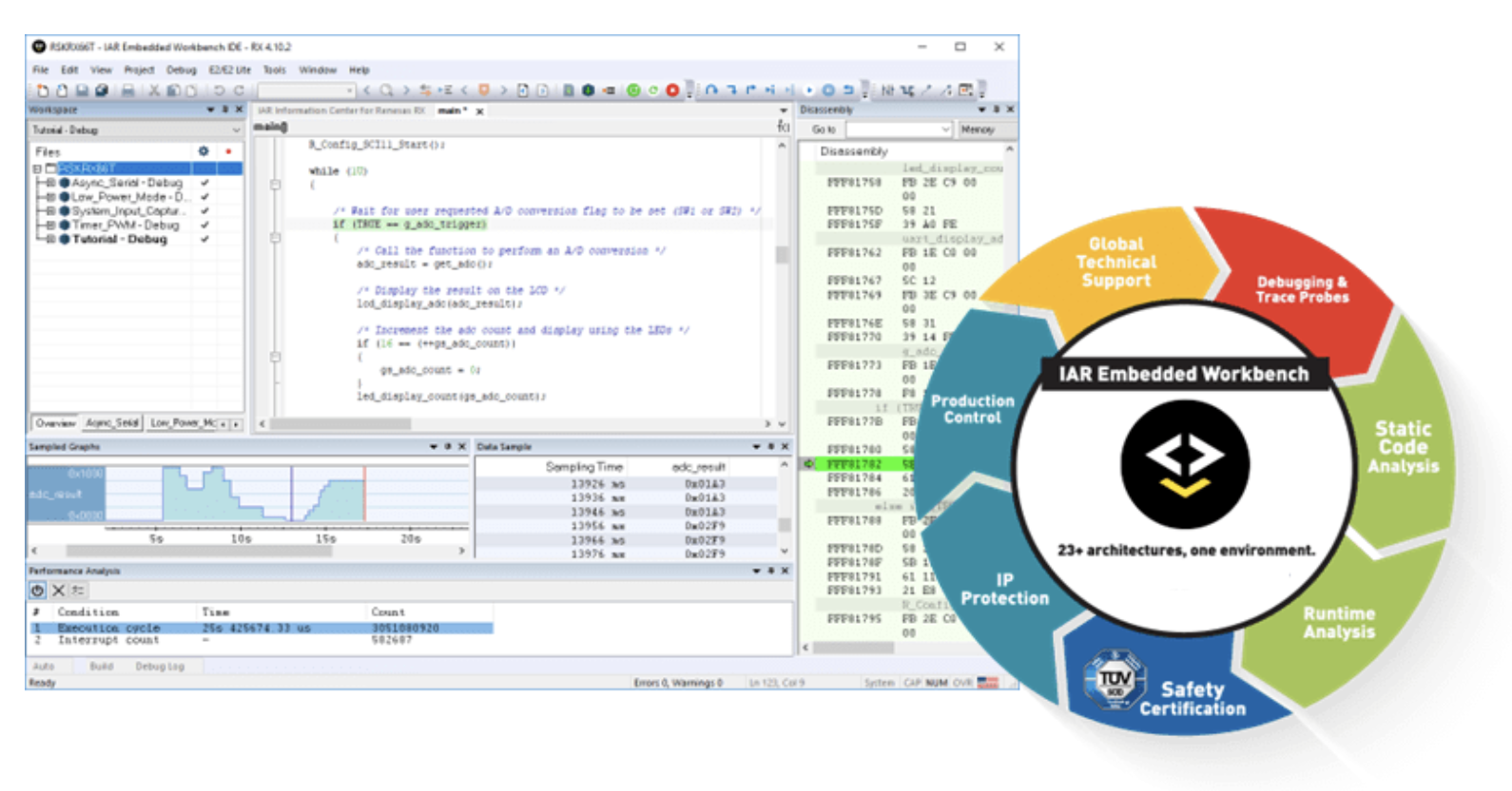1512x791 pixels.
Task: Click the X clear icon in Performance Analysis
Action: (x=58, y=590)
